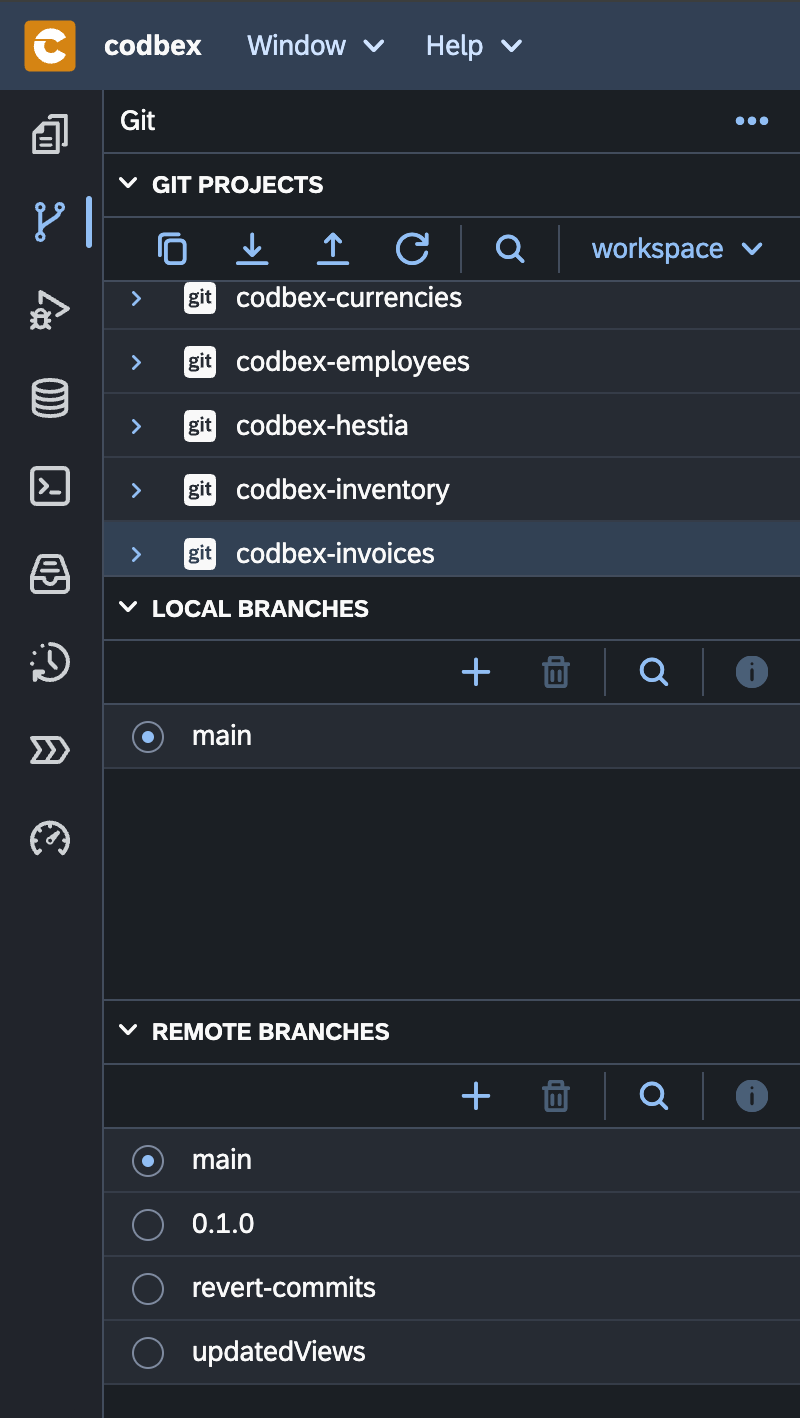Click the REMOTE BRANCHES section heading
This screenshot has height=1418, width=800.
click(x=271, y=1032)
